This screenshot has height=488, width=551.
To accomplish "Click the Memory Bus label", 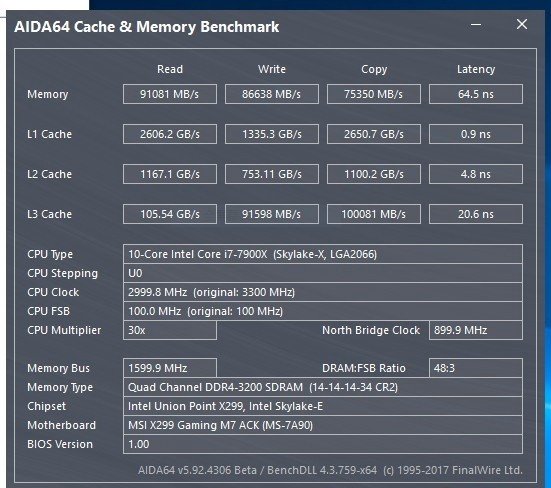I will click(x=58, y=368).
